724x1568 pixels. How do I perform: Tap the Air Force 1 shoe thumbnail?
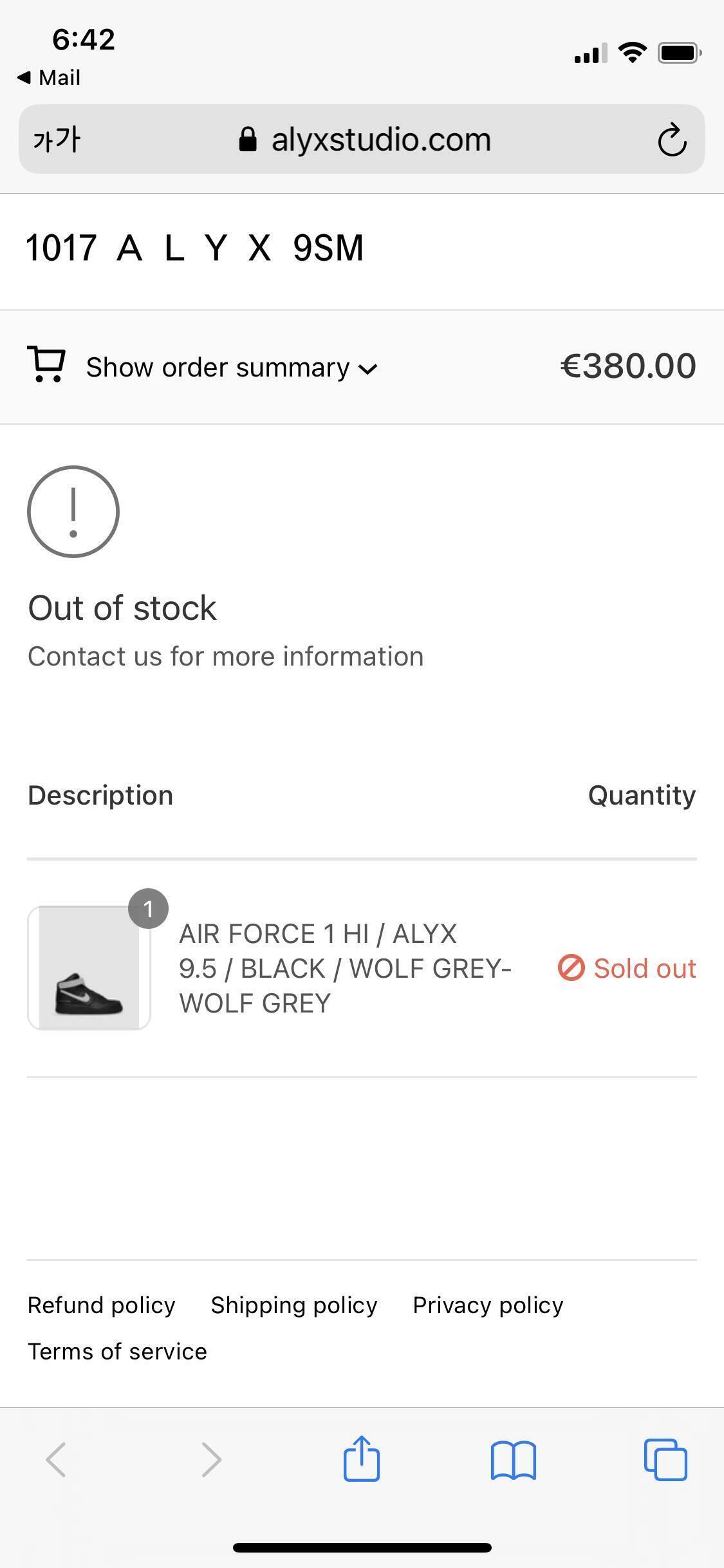89,967
